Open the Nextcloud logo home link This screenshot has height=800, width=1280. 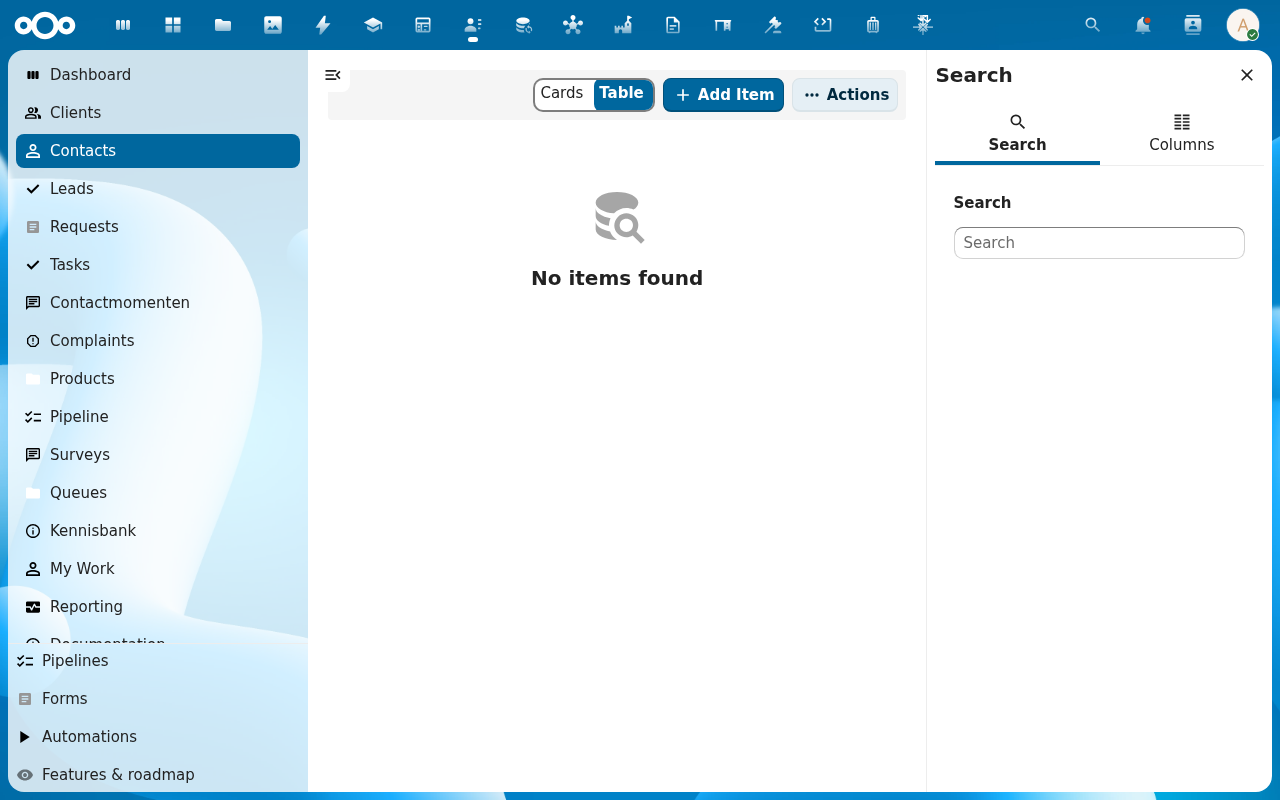[45, 25]
